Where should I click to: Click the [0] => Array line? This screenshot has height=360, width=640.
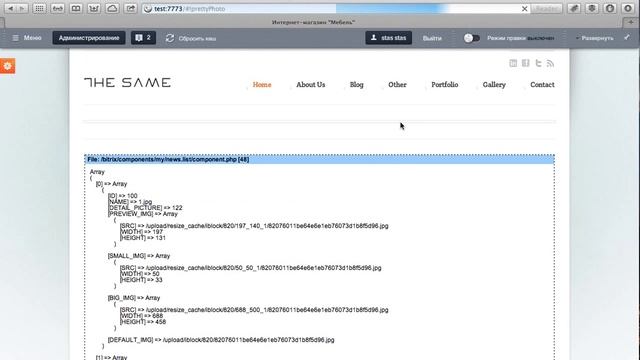point(111,184)
